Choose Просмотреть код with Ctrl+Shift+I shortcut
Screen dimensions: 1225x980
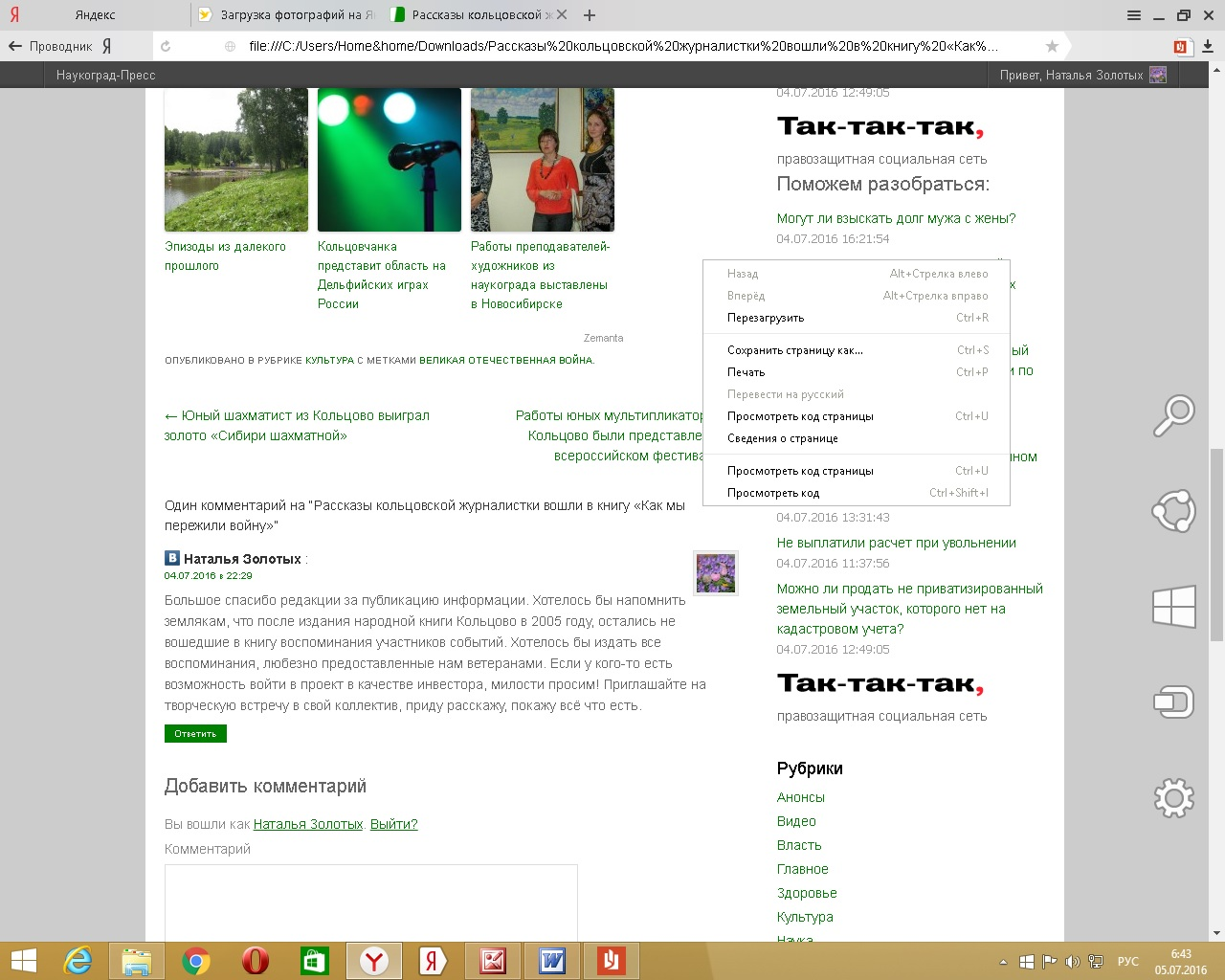pos(857,493)
